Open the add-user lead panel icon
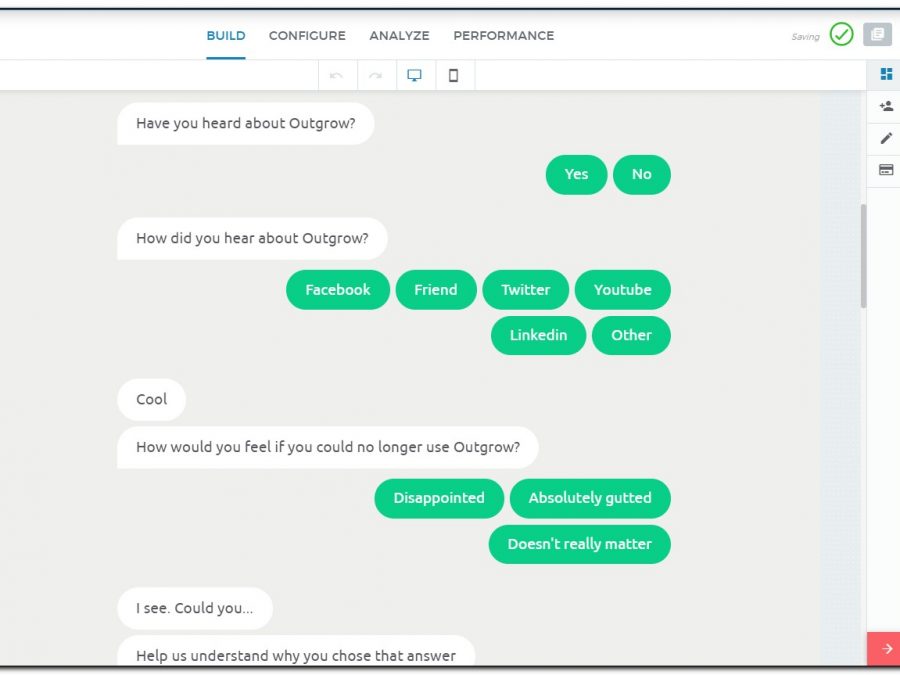The image size is (900, 675). (x=885, y=106)
